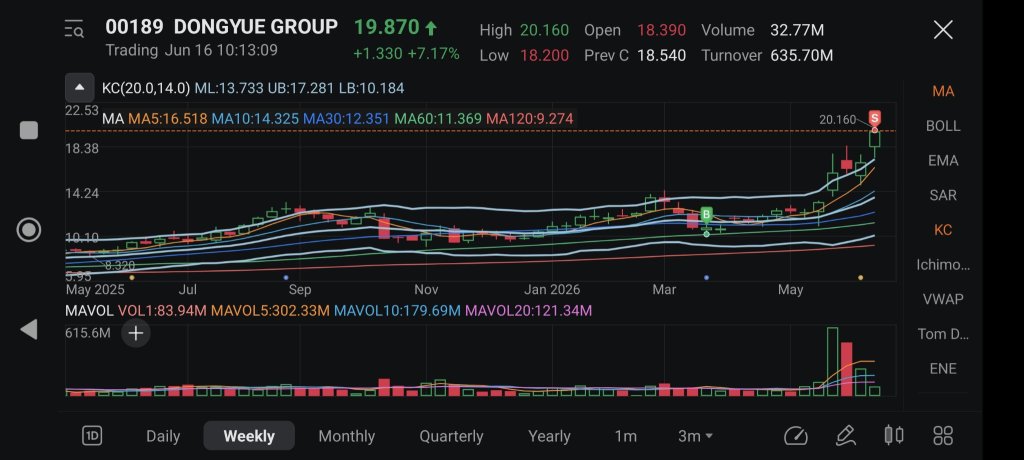Tap the green B buy marker
1024x460 pixels.
[706, 214]
